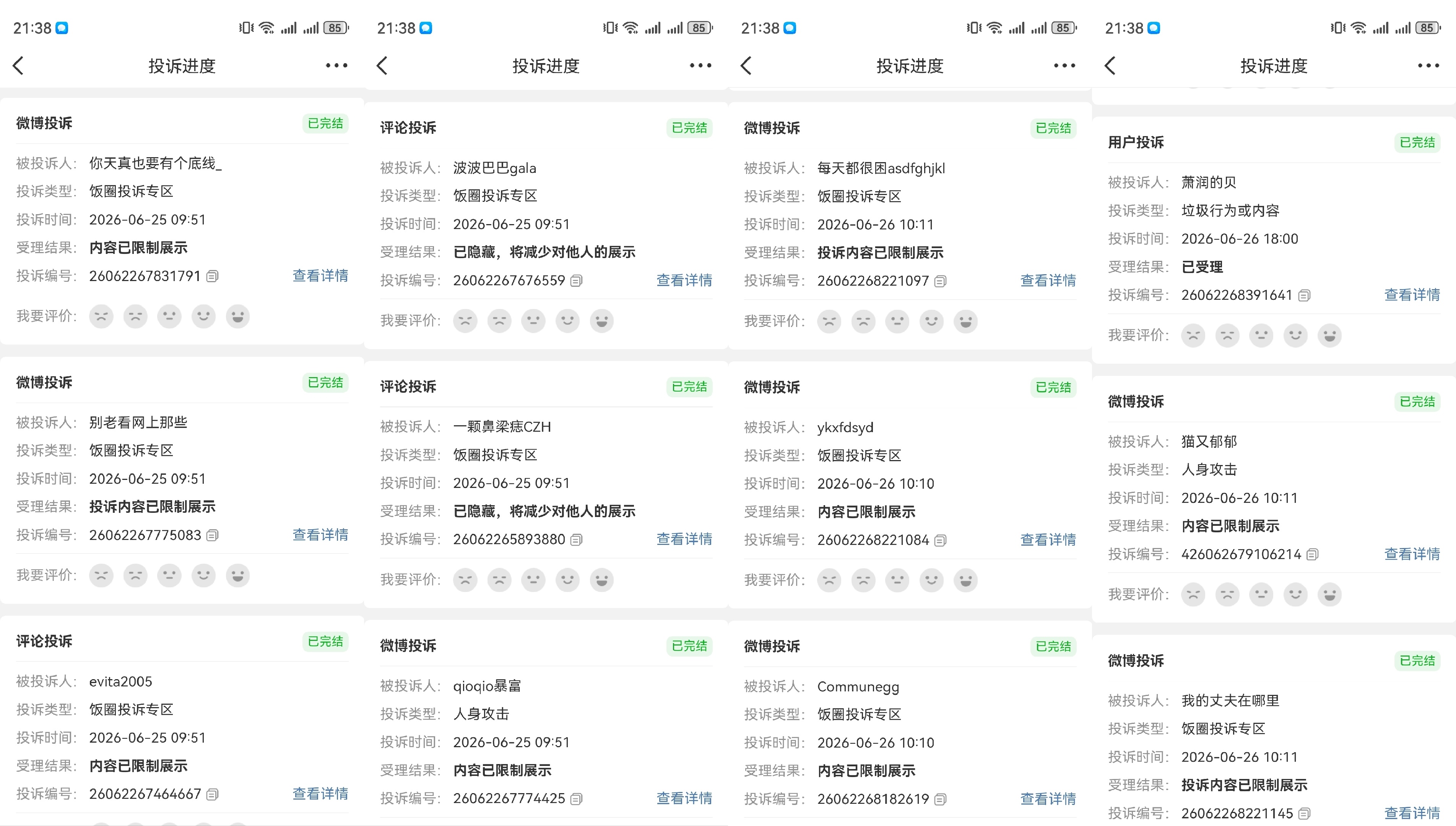Open 查看详情 for Communegg complaint

(x=1049, y=799)
